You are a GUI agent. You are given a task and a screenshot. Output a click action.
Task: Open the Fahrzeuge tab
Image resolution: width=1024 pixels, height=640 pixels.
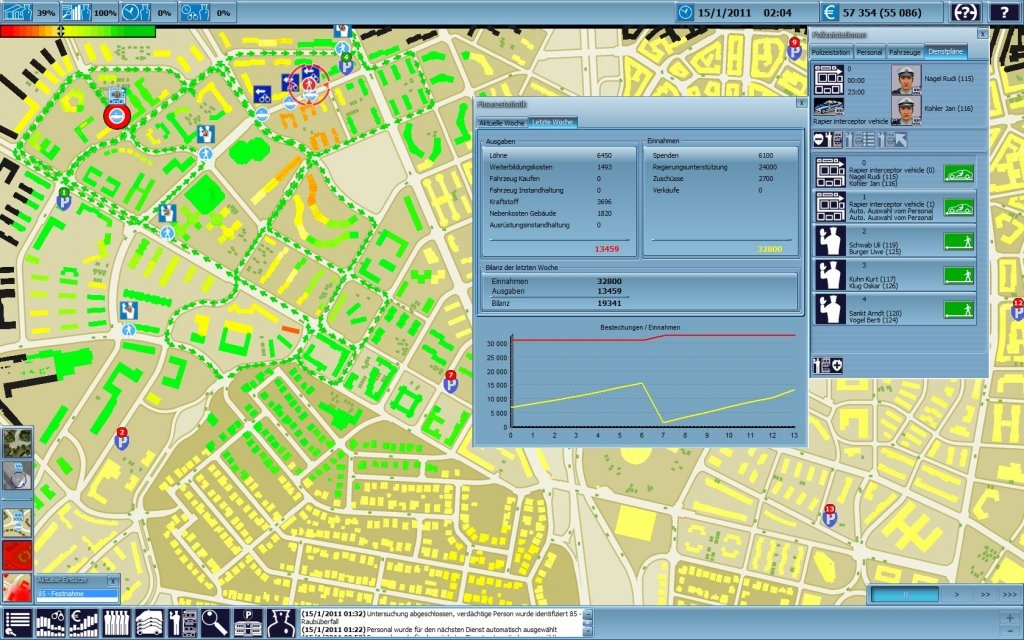pos(905,51)
